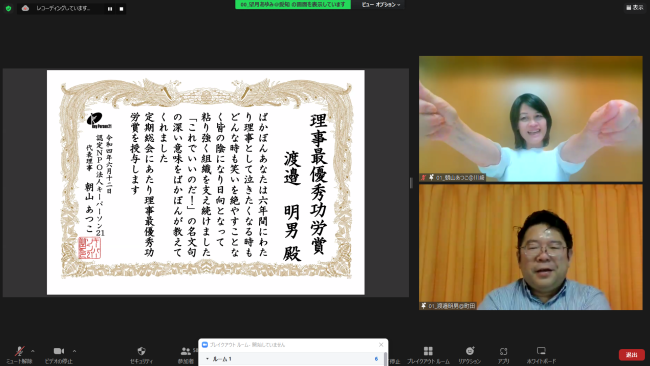Click the green encryption shield icon

coord(8,8)
